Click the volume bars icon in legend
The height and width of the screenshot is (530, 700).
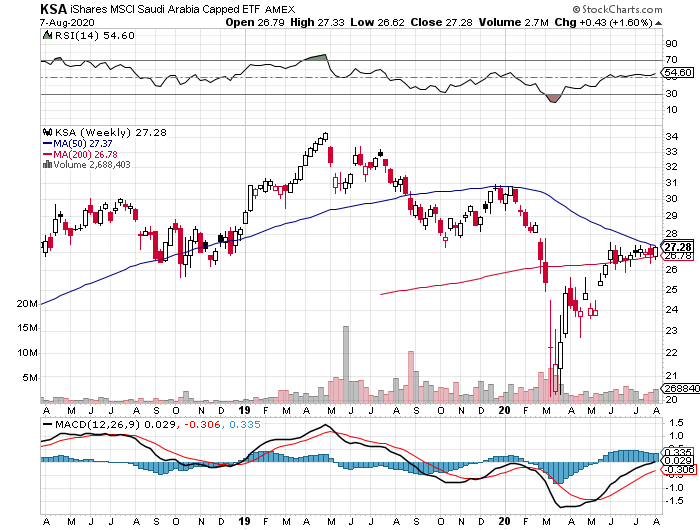coord(47,164)
